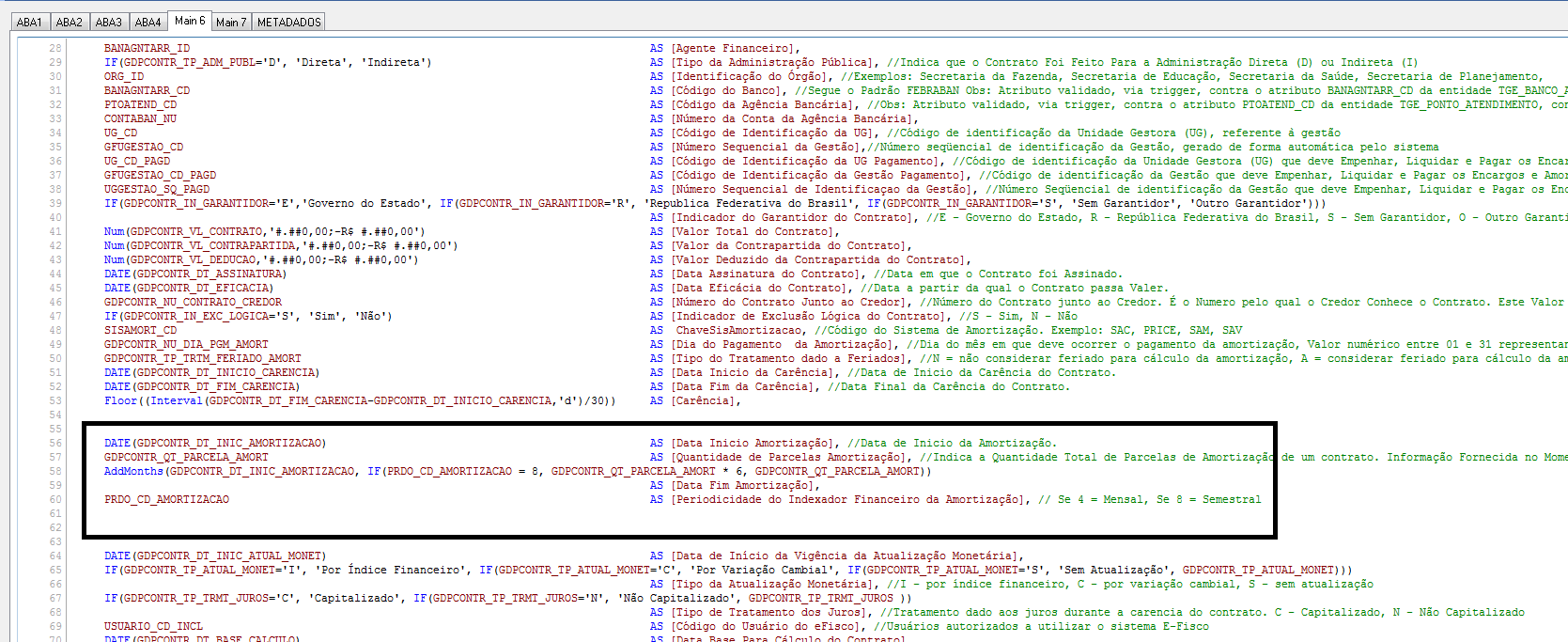The height and width of the screenshot is (642, 1568).
Task: Select GFUGESTAO_CD on line 35
Action: (144, 147)
